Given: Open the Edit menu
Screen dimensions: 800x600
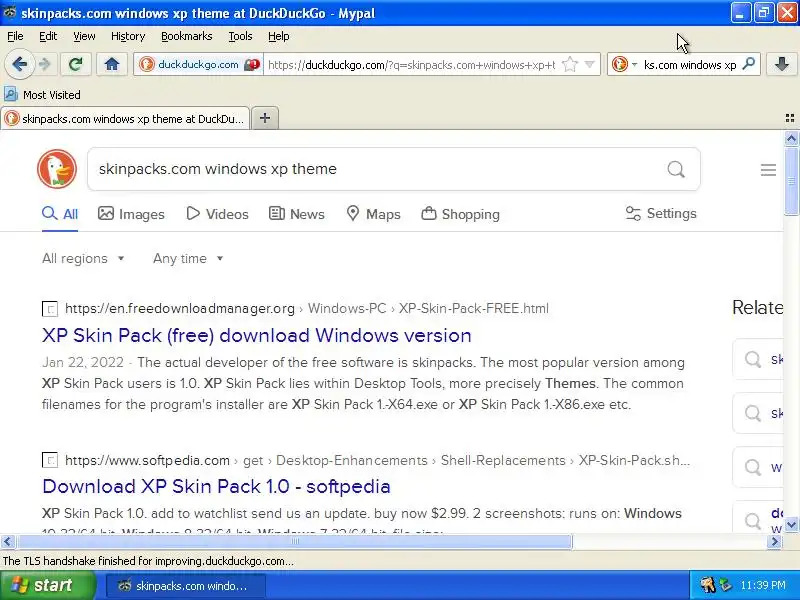Looking at the screenshot, I should pos(48,36).
